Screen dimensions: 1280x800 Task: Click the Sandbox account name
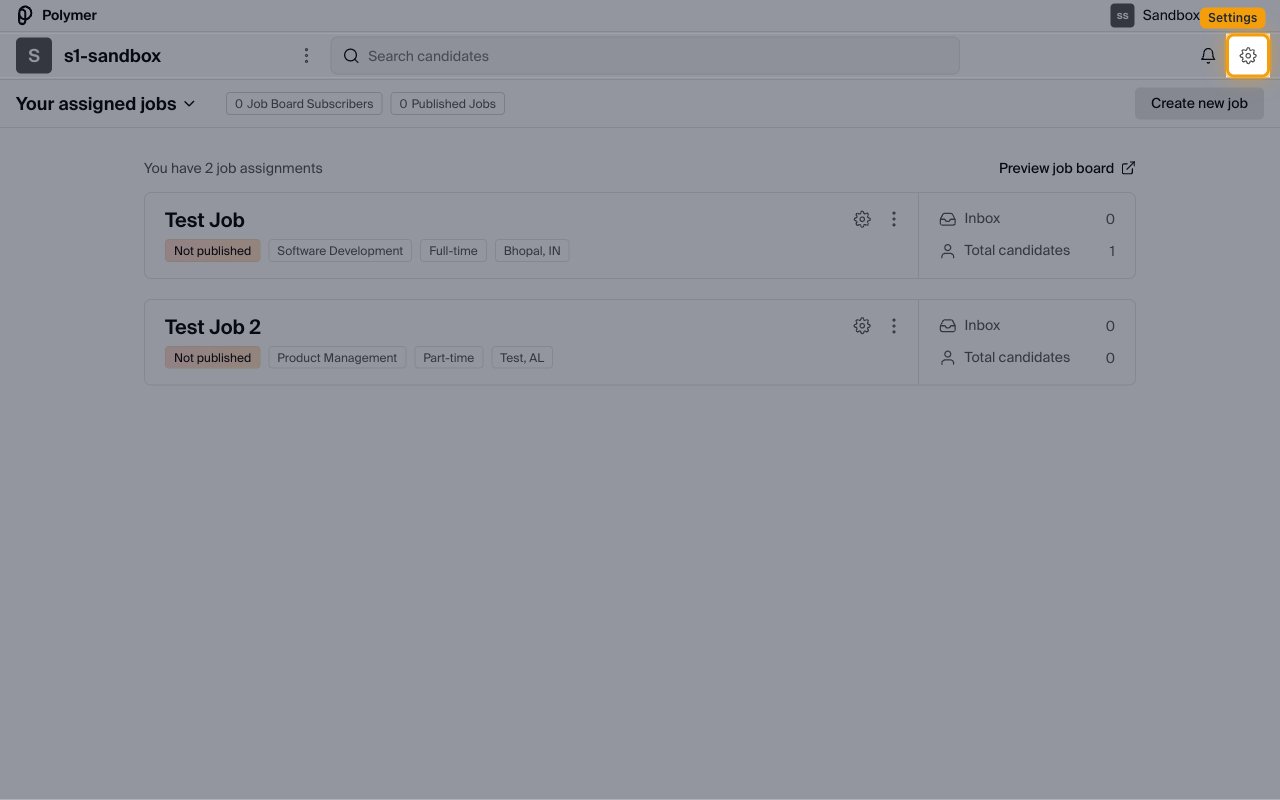1171,15
